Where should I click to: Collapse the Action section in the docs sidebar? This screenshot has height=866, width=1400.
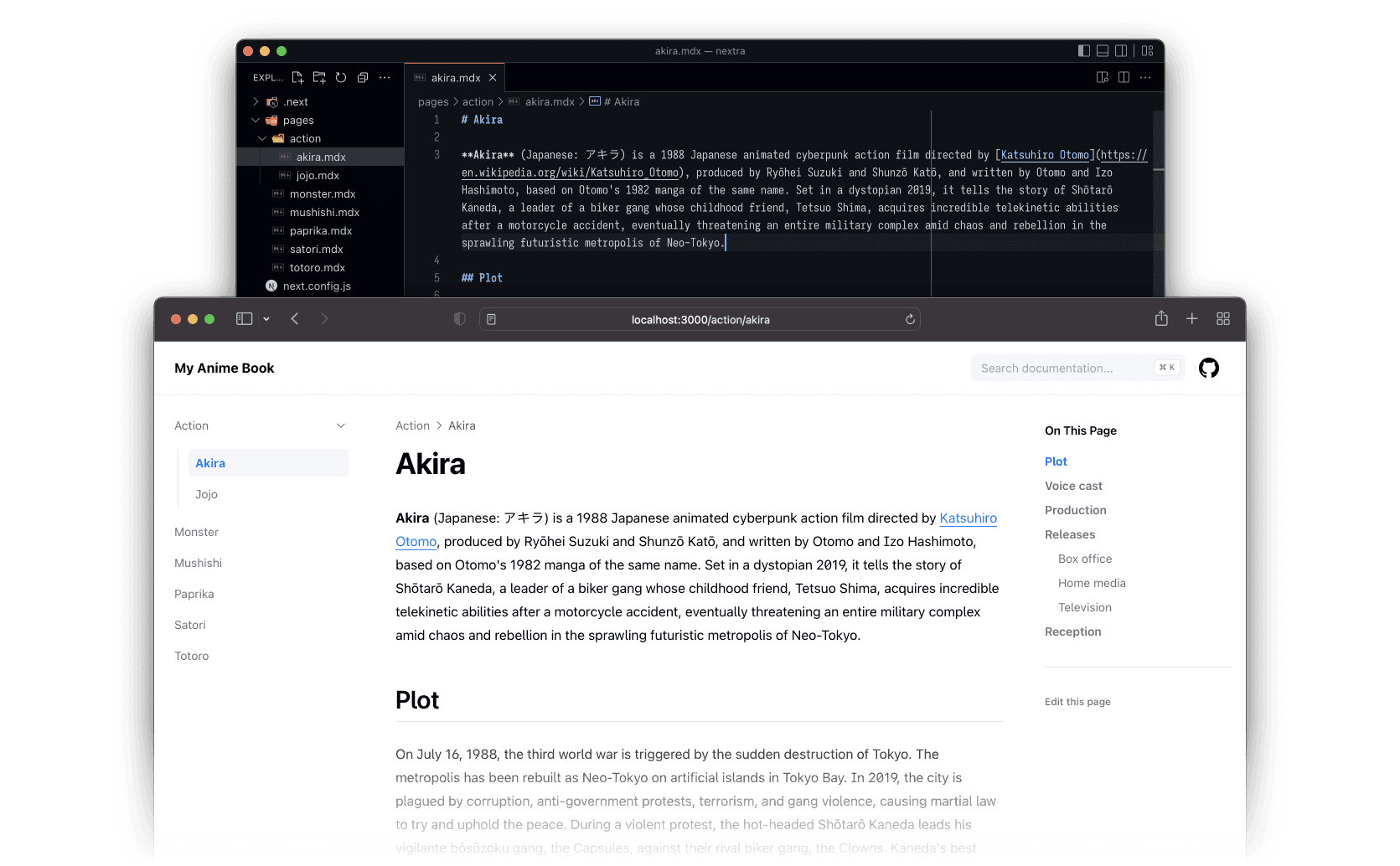click(x=341, y=425)
